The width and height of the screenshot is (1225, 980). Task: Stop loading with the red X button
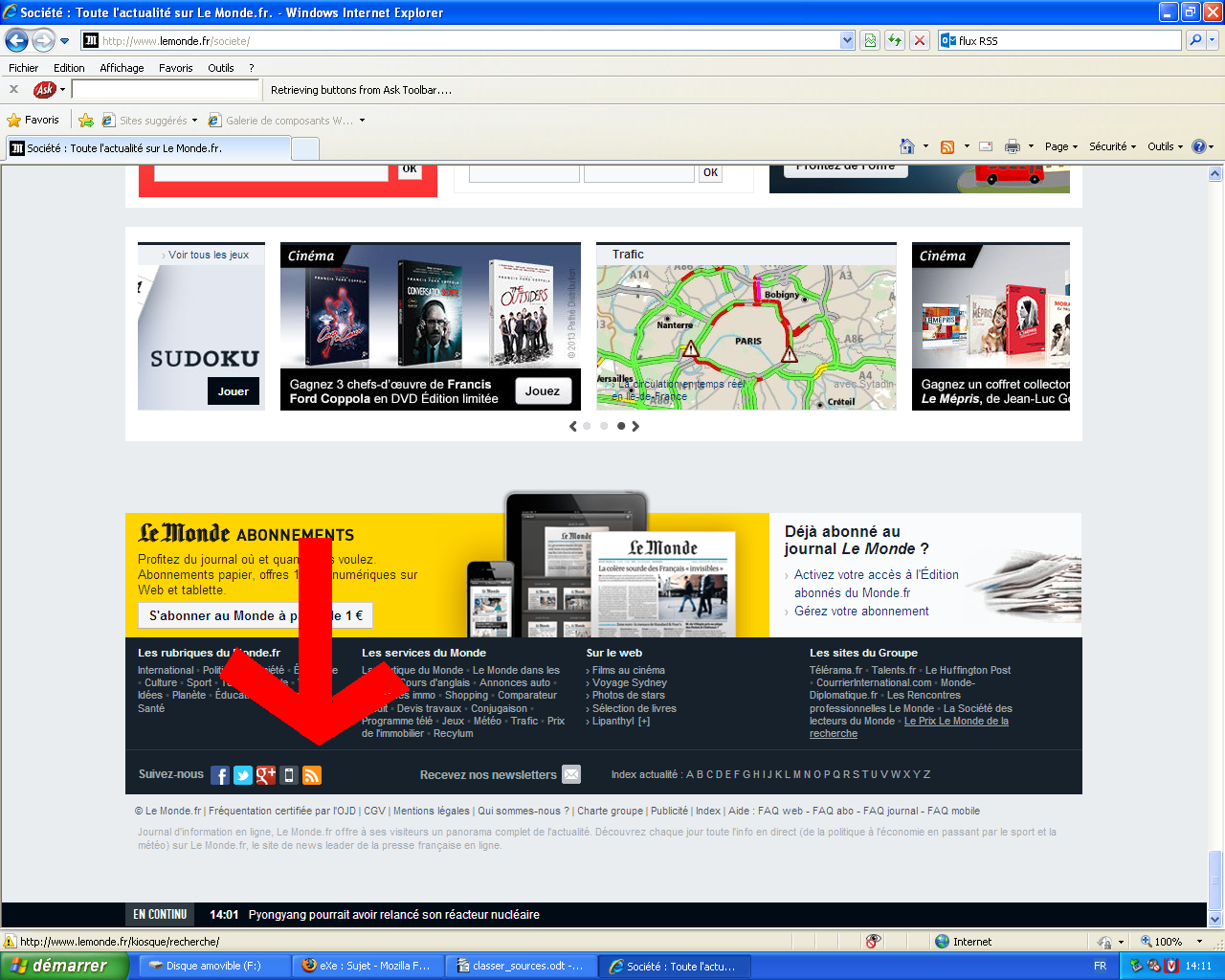click(920, 40)
